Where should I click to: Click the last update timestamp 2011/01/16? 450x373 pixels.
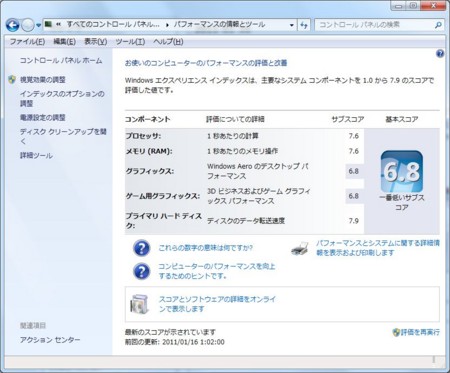click(x=193, y=342)
